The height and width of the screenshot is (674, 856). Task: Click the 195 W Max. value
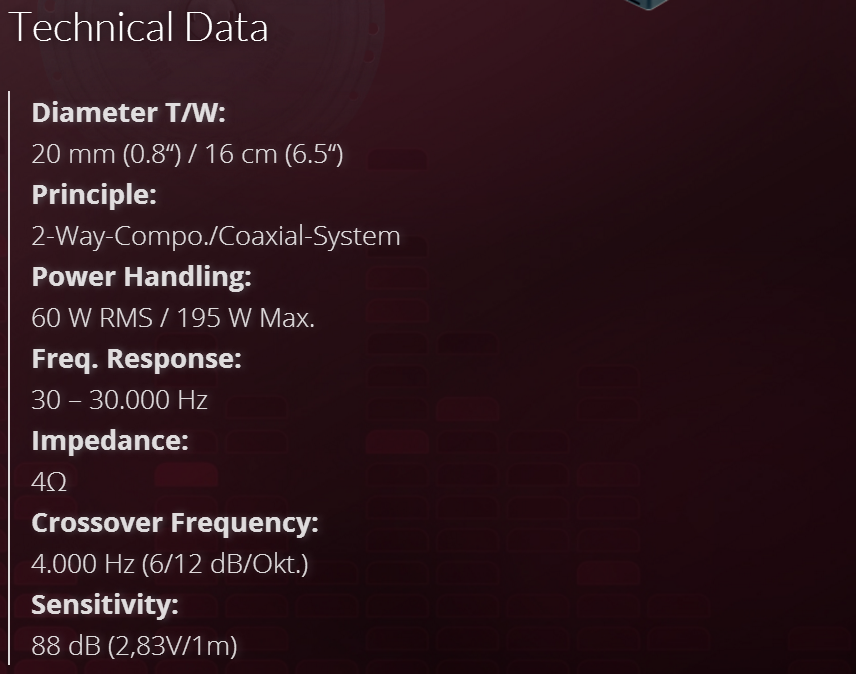[246, 319]
